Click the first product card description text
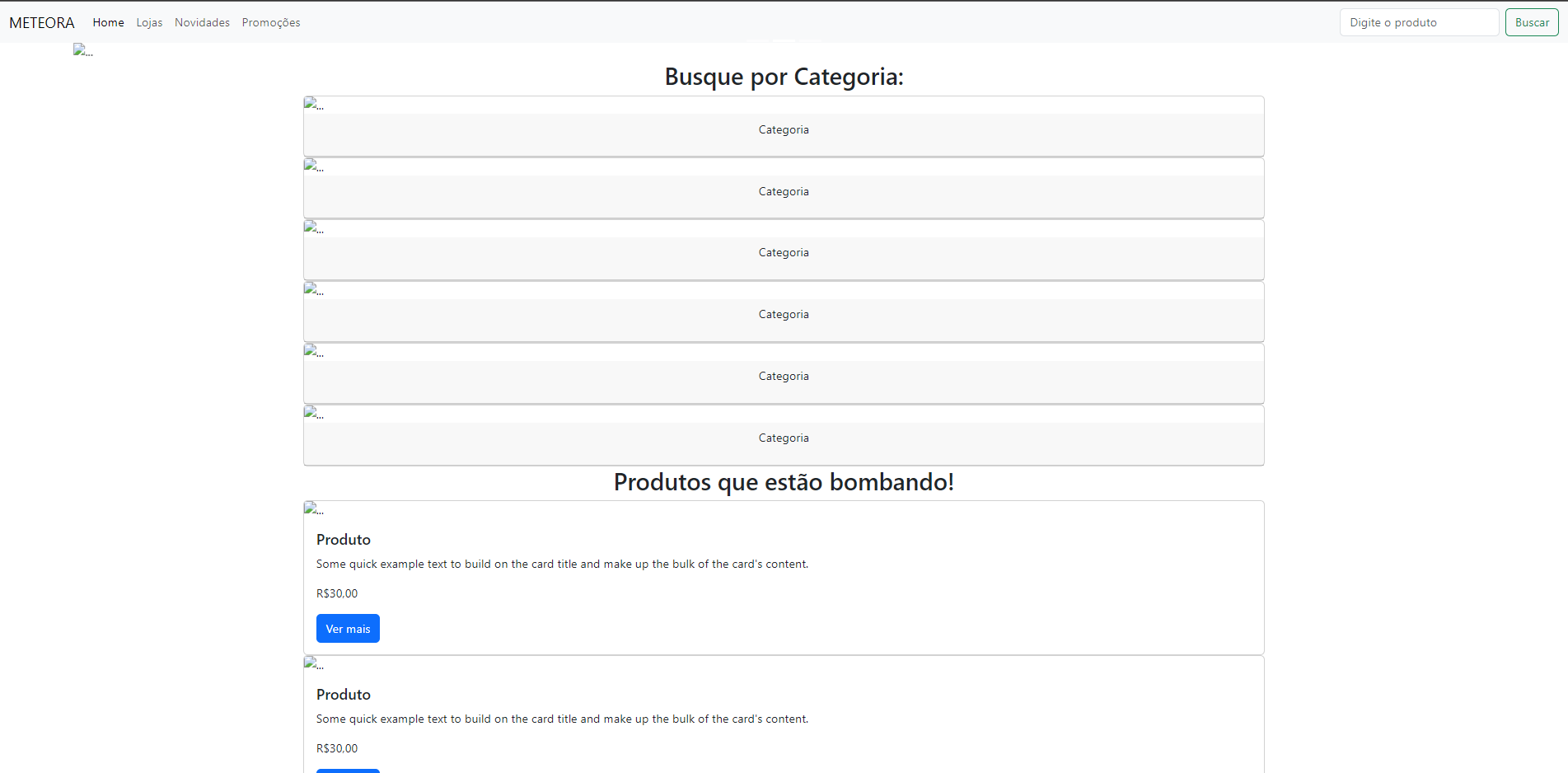Screen dimensions: 1568x773 [x=563, y=565]
